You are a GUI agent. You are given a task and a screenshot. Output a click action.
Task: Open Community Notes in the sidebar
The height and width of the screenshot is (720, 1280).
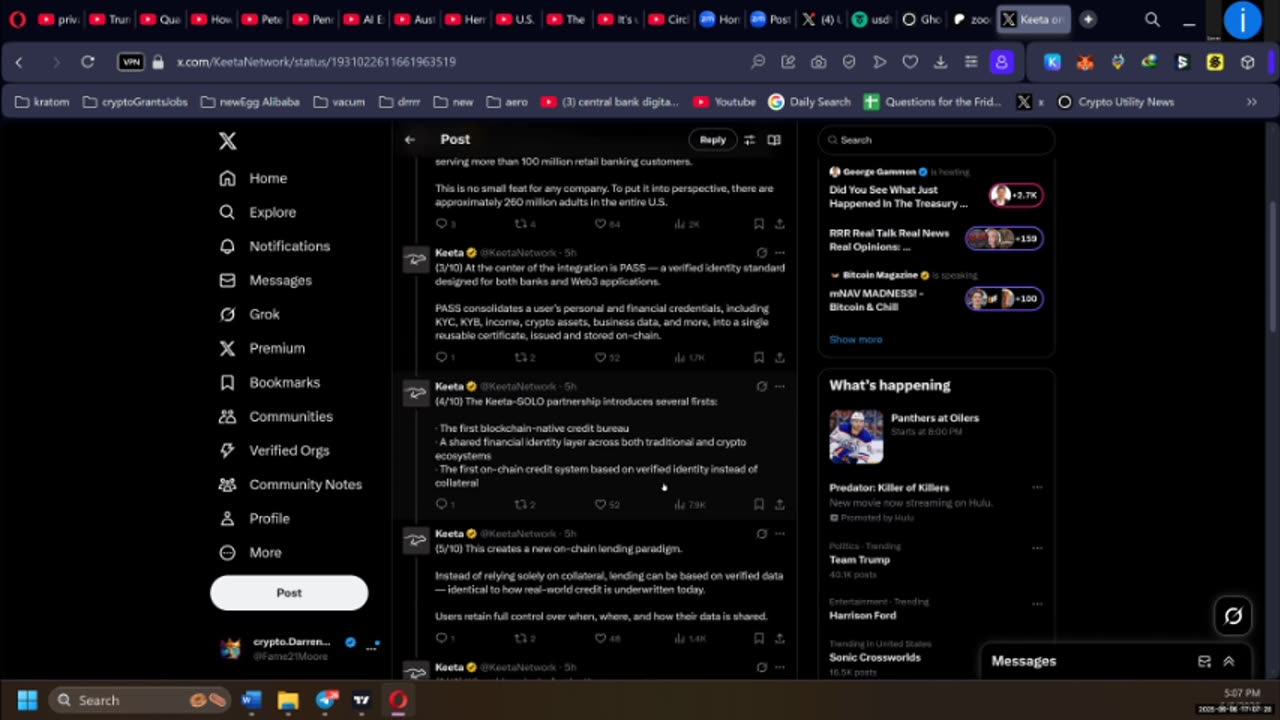[291, 484]
